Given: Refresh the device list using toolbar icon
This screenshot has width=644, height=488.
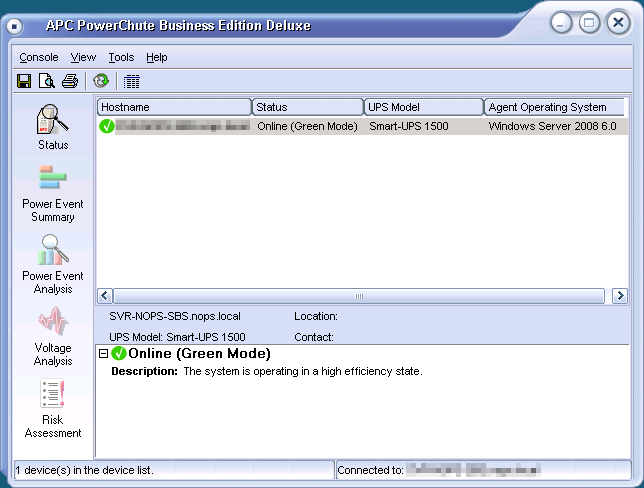Looking at the screenshot, I should point(101,81).
